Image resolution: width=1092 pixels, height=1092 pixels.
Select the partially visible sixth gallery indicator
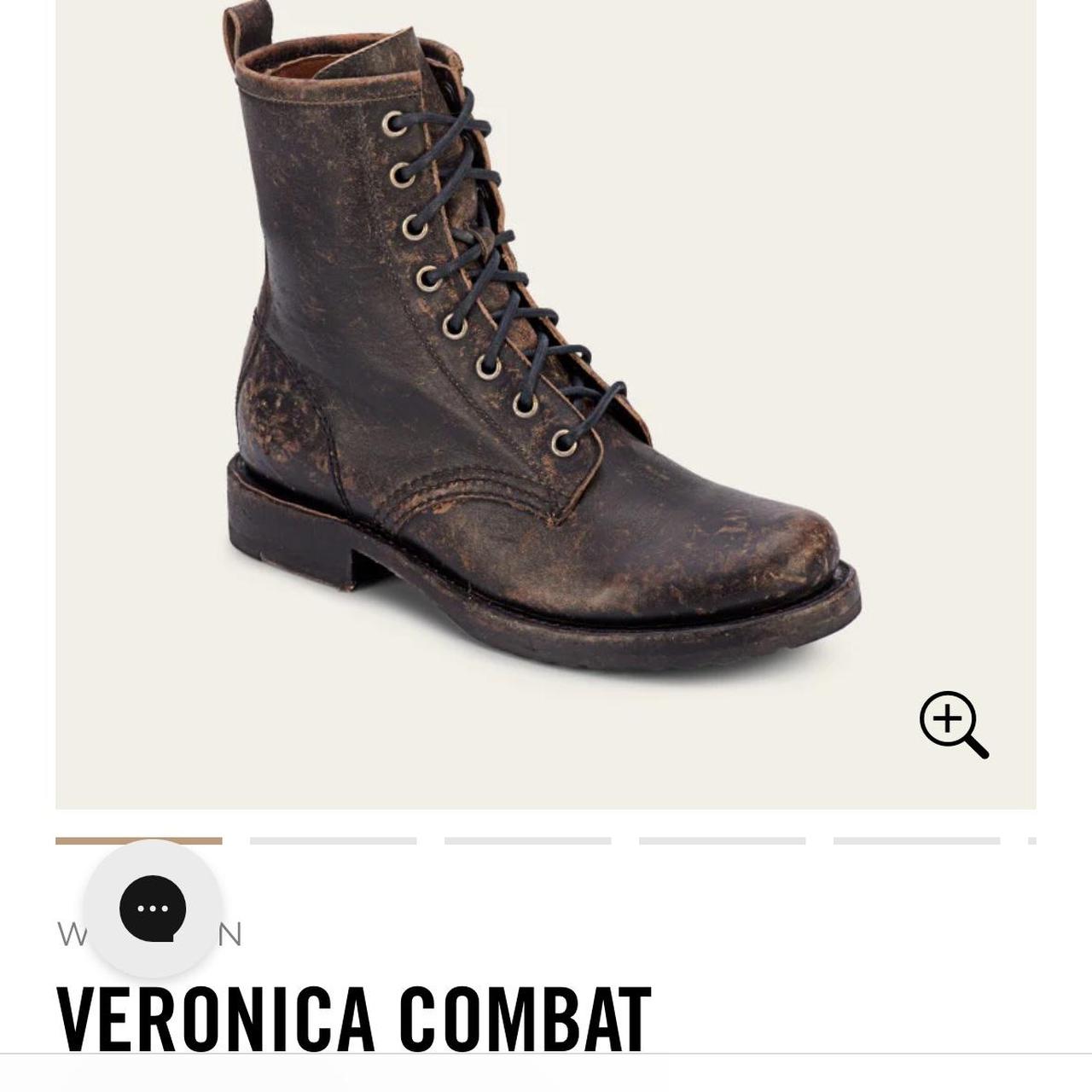[x=1032, y=841]
